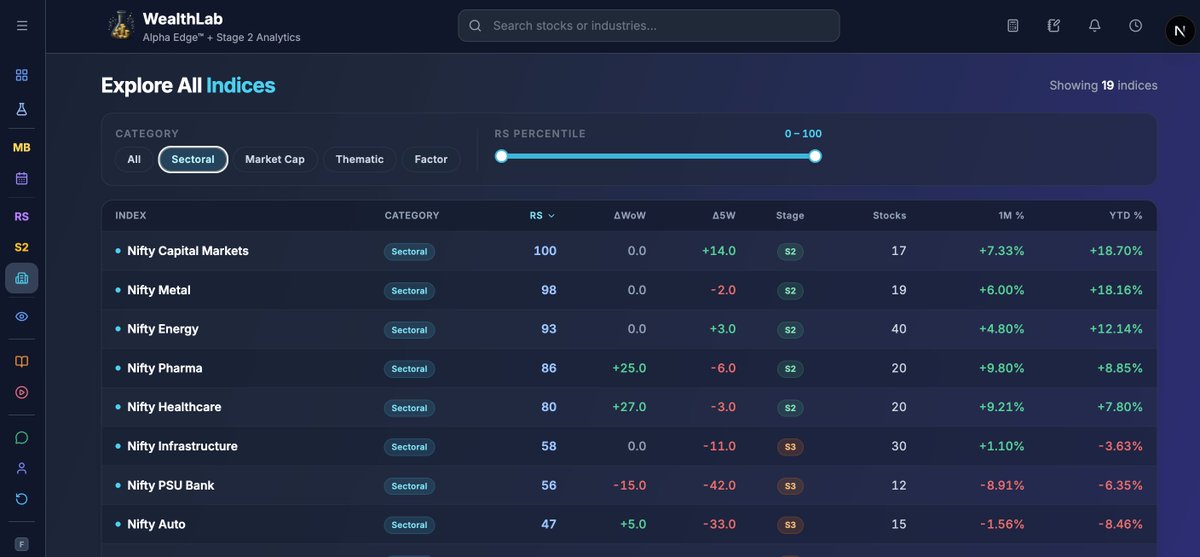Viewport: 1200px width, 557px height.
Task: Click the RS percentile slider track
Action: click(x=658, y=156)
